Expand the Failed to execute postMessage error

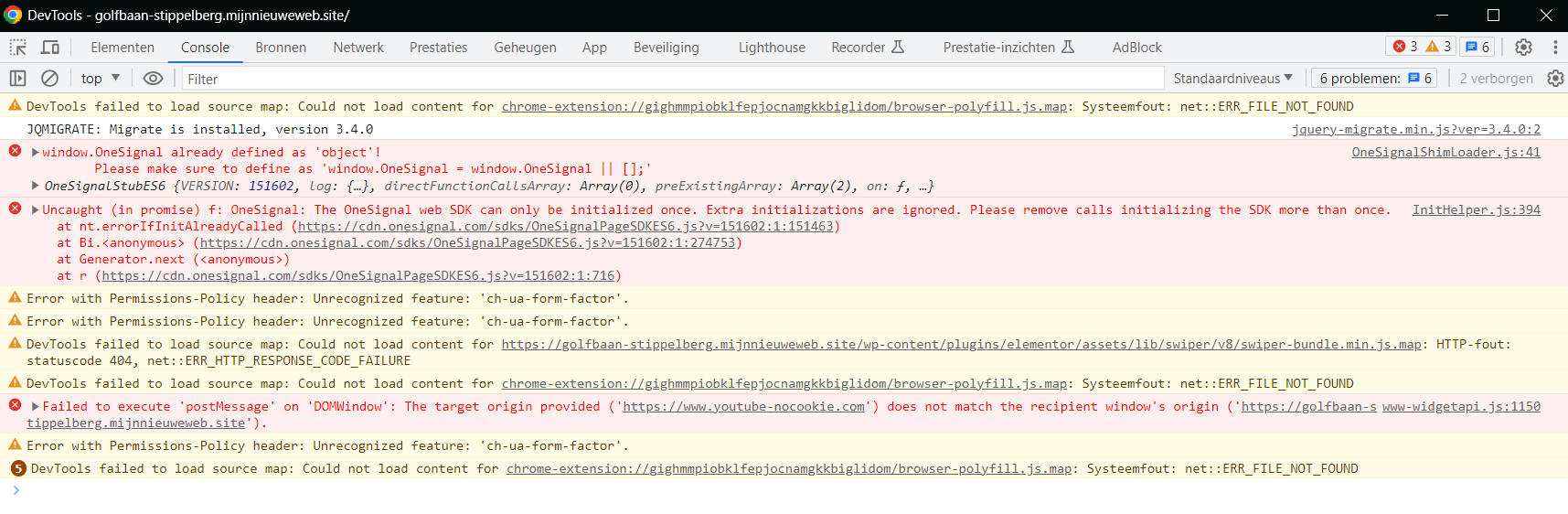[36, 407]
